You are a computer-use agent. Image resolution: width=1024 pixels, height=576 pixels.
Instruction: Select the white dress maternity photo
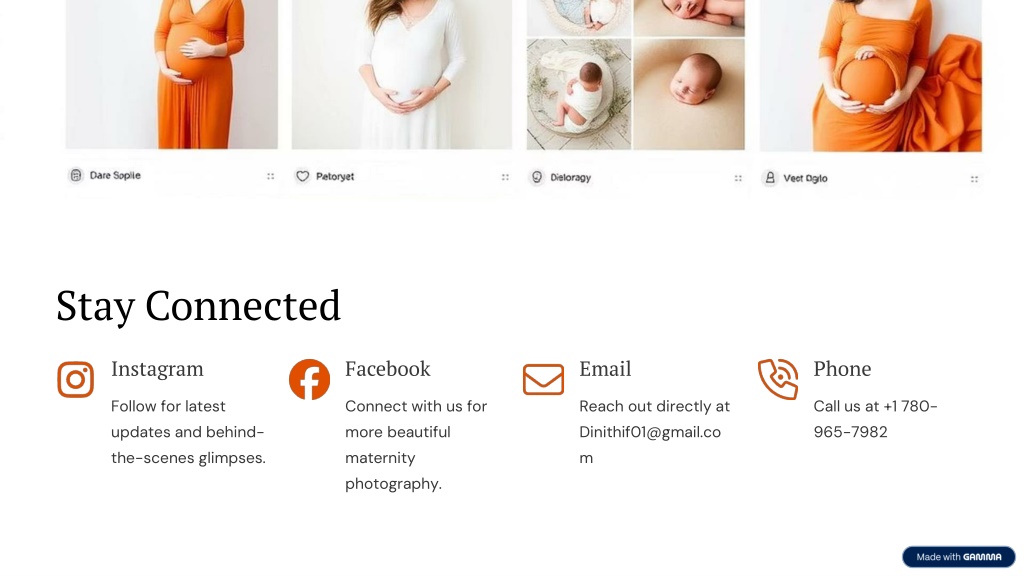tap(402, 74)
